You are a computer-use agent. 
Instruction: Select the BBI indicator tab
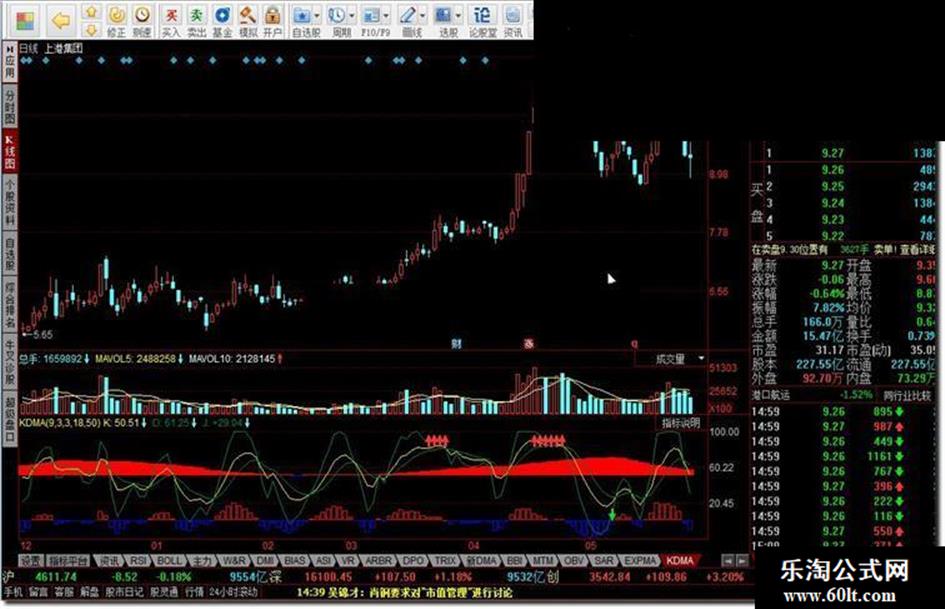(x=514, y=561)
